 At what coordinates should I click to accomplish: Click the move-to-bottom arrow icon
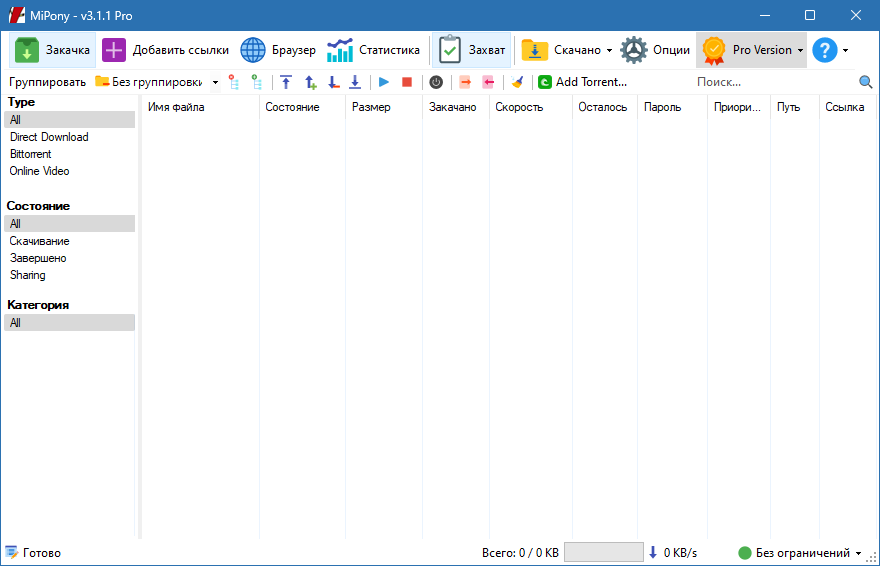[355, 82]
